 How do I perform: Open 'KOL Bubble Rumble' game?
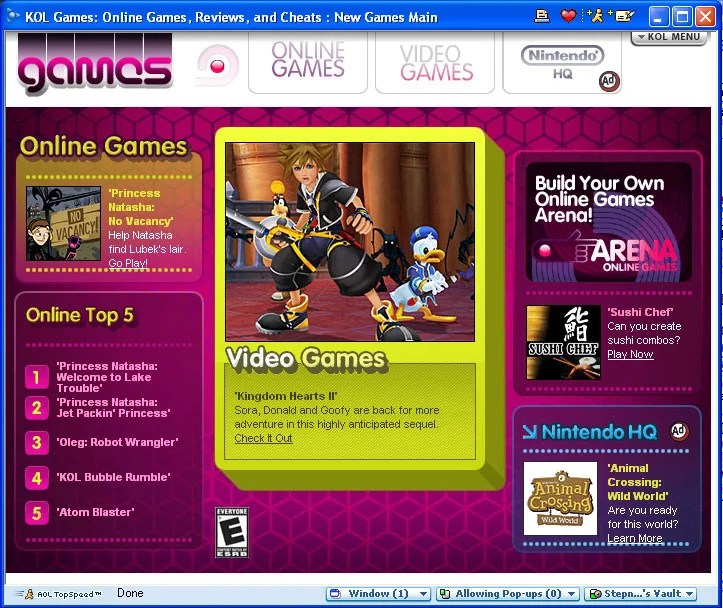tap(113, 478)
